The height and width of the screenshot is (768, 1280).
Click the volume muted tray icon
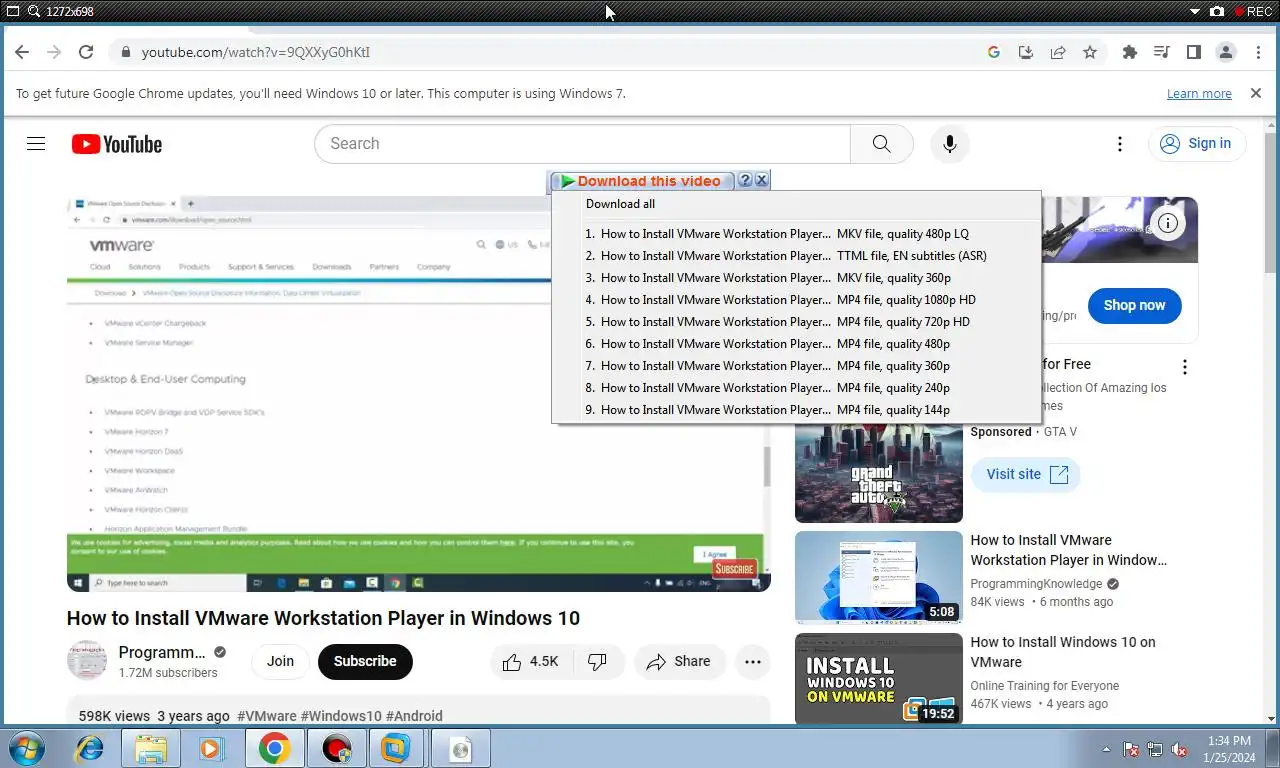[x=1180, y=749]
